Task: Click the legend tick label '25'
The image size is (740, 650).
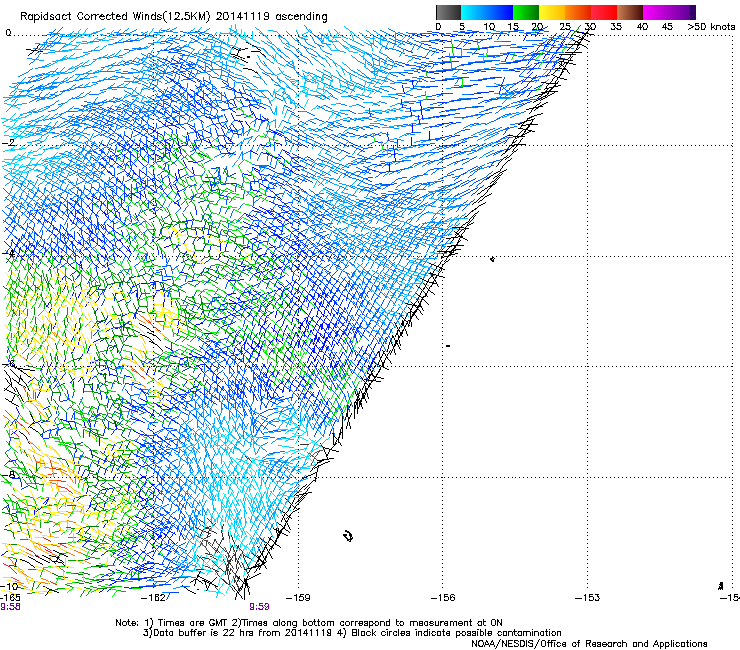Action: coord(565,26)
